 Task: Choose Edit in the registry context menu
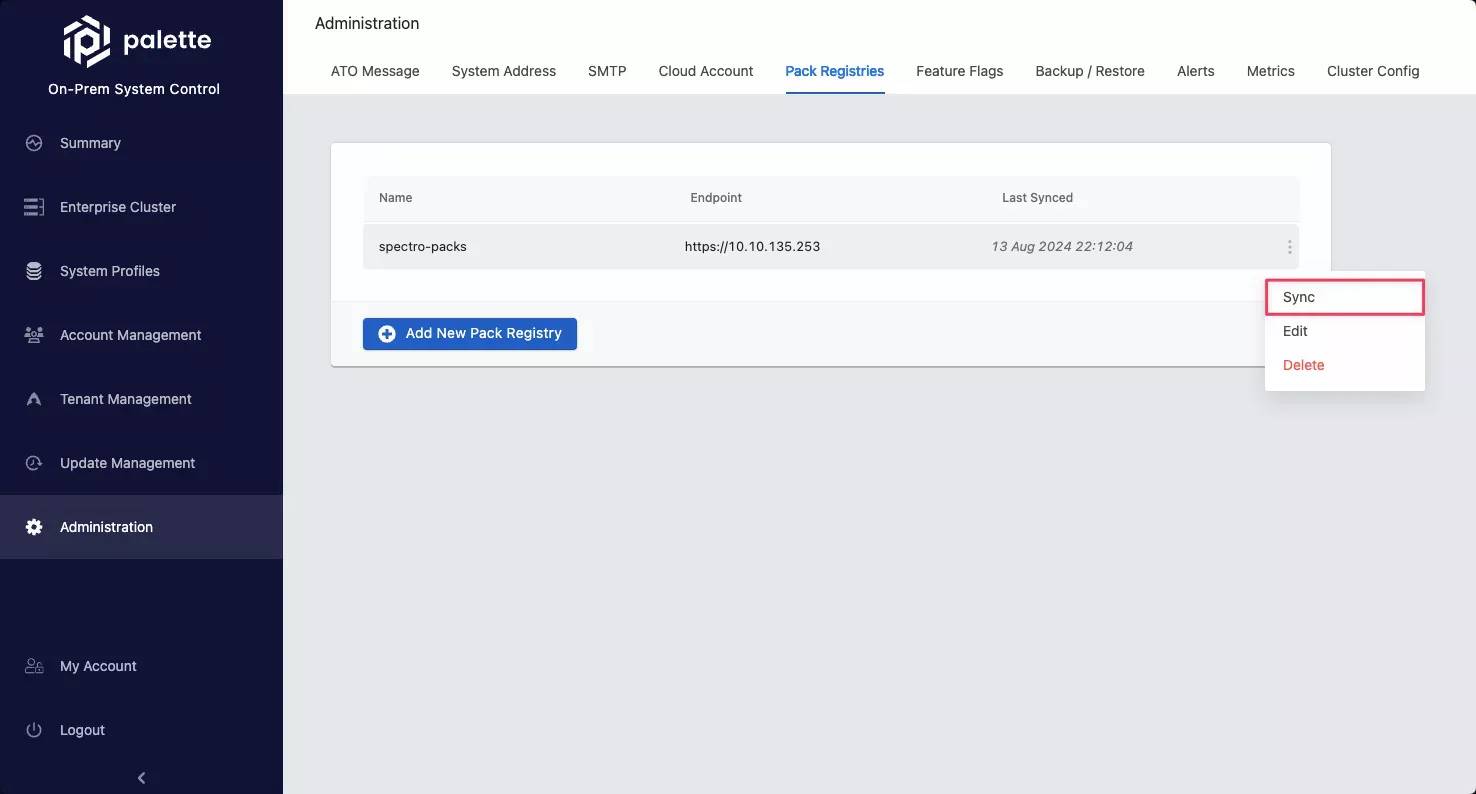pyautogui.click(x=1295, y=331)
